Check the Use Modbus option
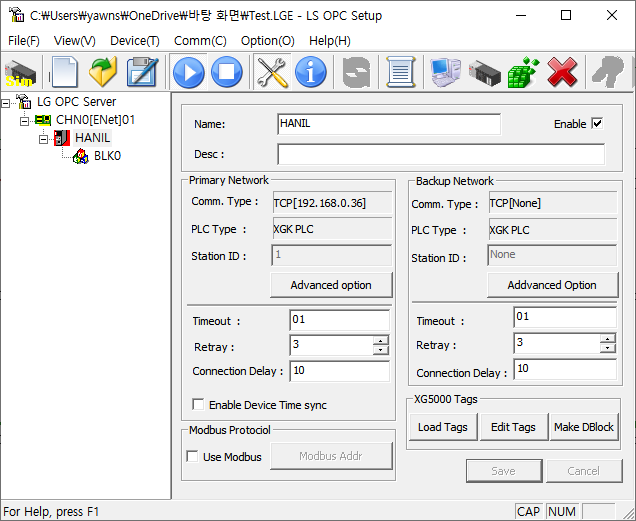Image resolution: width=636 pixels, height=521 pixels. coord(192,456)
